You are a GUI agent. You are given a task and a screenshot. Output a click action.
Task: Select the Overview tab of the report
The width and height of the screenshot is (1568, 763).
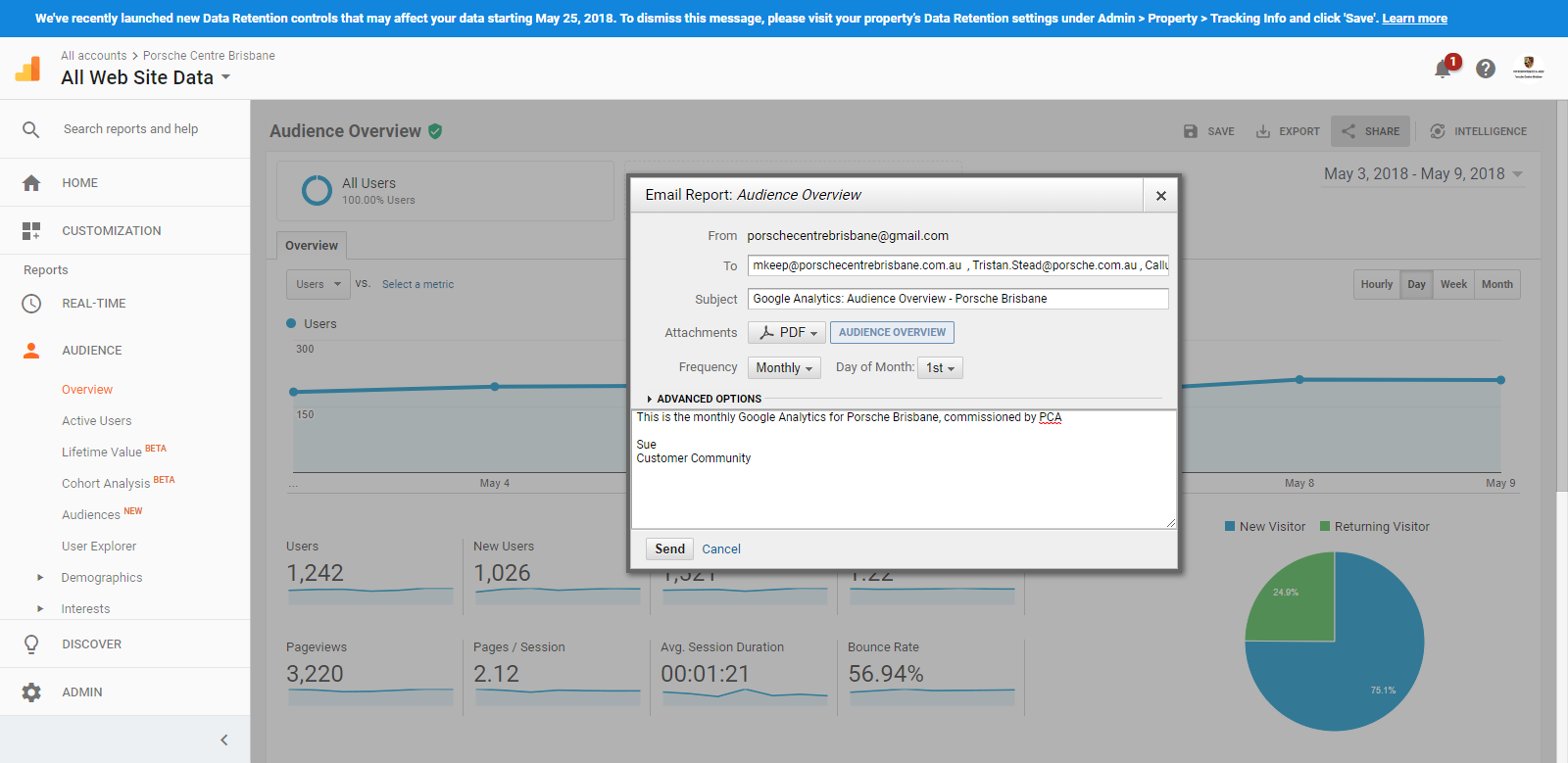tap(312, 246)
